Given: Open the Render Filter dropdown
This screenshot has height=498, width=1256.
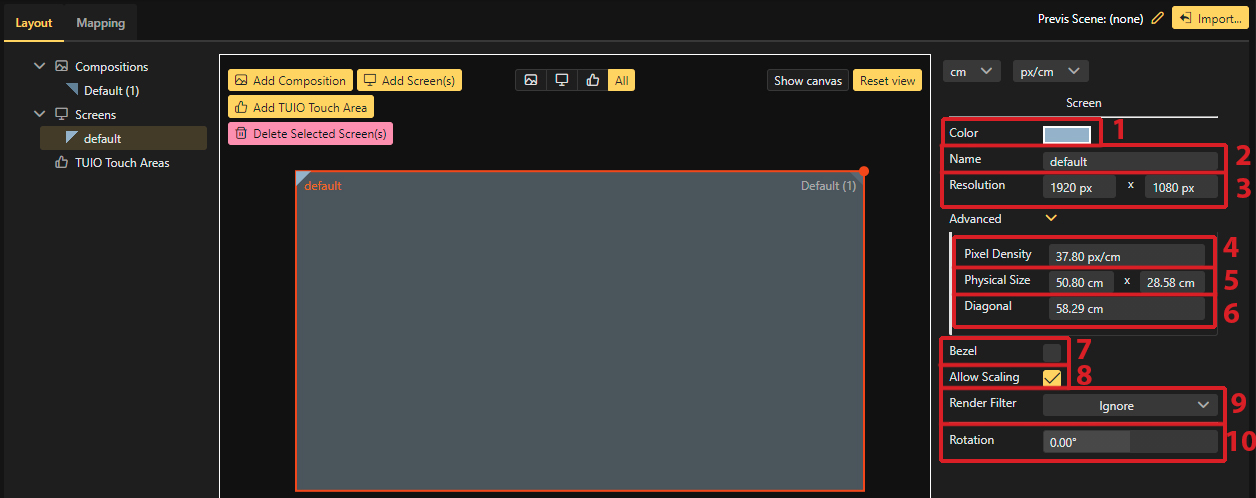Looking at the screenshot, I should pos(1130,405).
